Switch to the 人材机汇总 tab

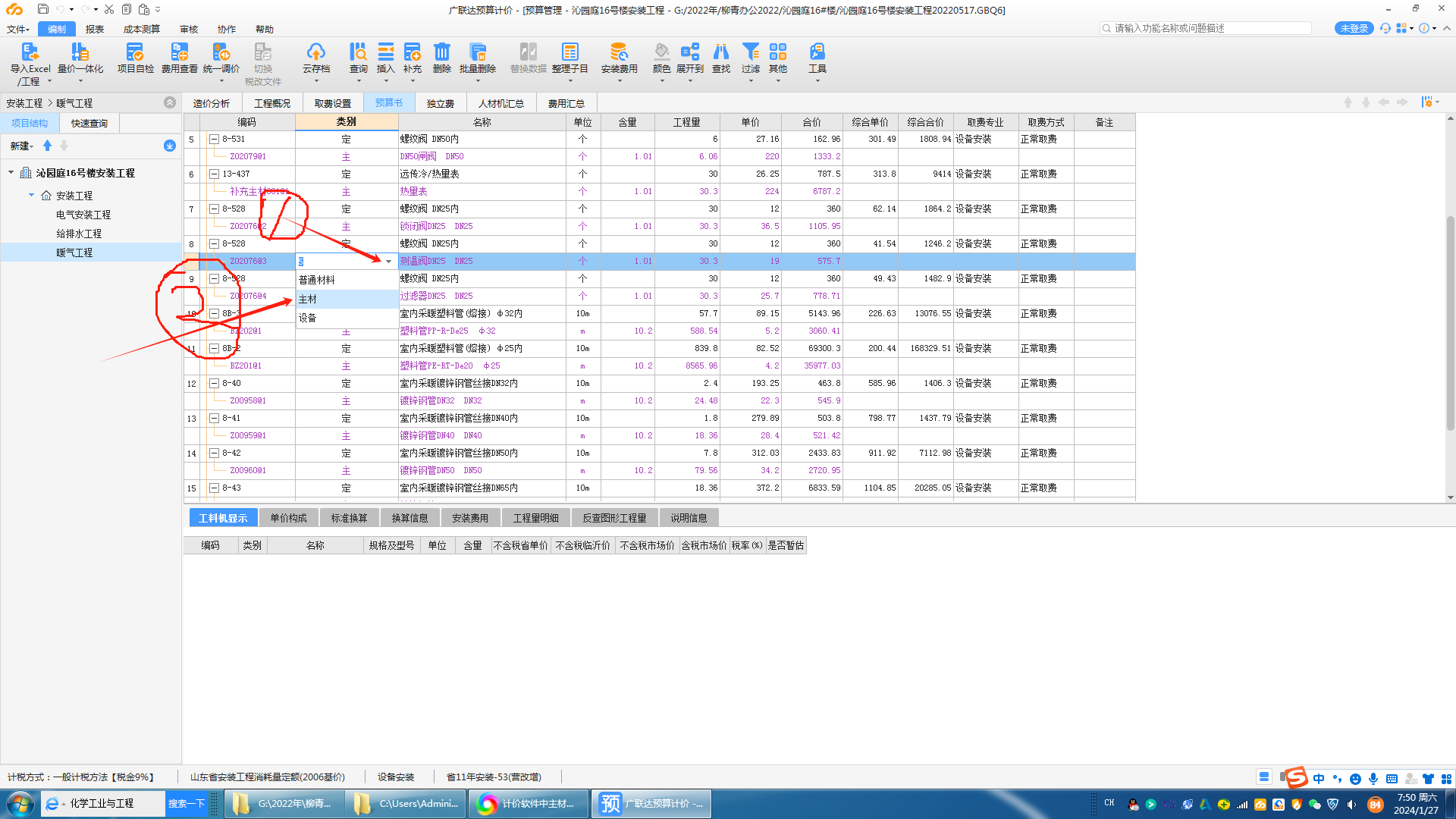(x=500, y=103)
